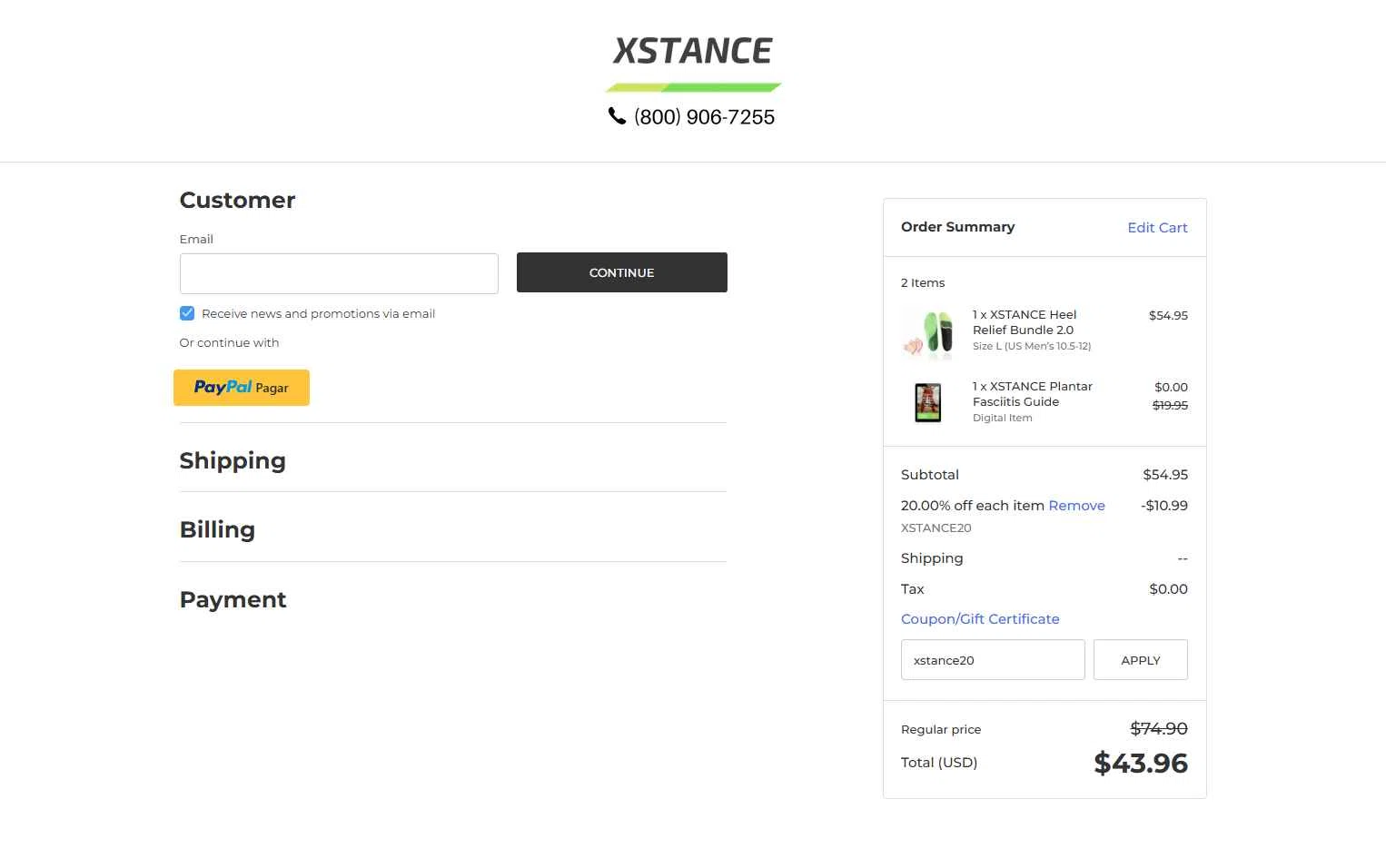The height and width of the screenshot is (868, 1386).
Task: Click the 'Total (USD)' label
Action: point(939,763)
